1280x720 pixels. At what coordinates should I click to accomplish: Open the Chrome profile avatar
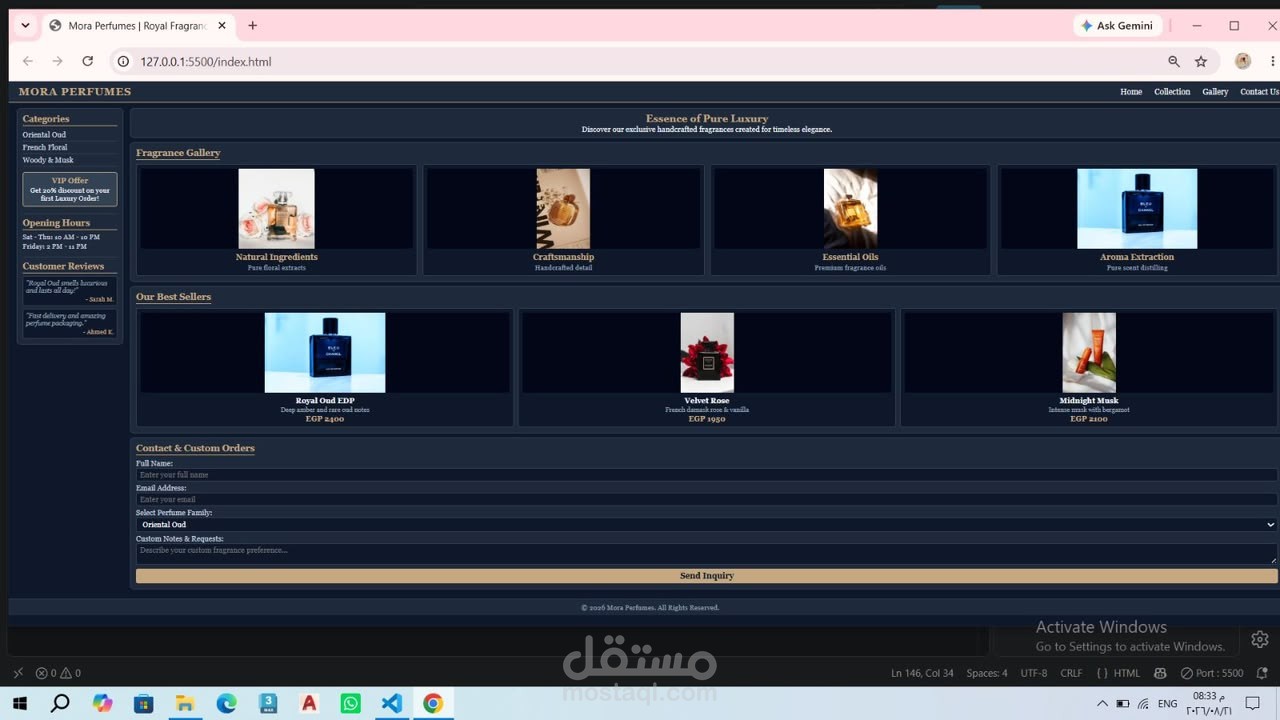tap(1243, 61)
